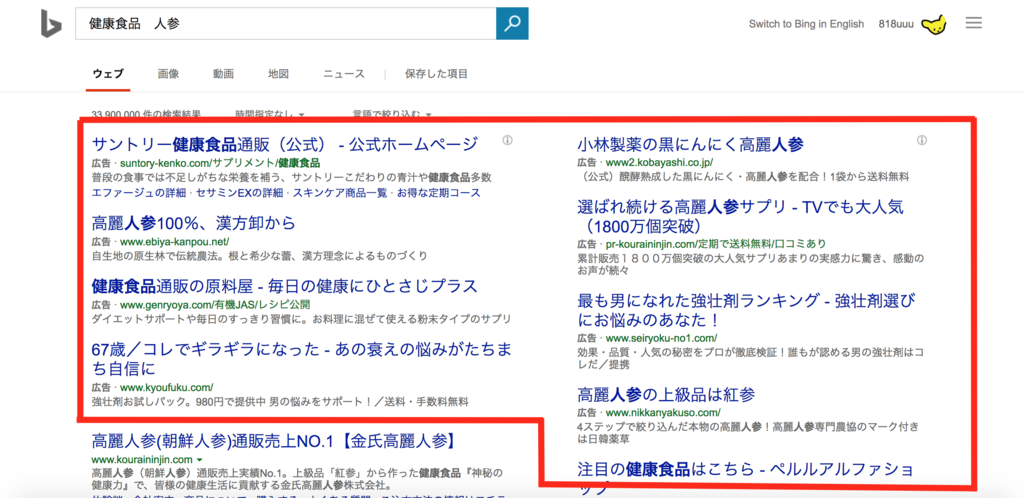Open 選ばれ続ける高麗人参サプリ ad title
The height and width of the screenshot is (498, 1024).
point(741,217)
